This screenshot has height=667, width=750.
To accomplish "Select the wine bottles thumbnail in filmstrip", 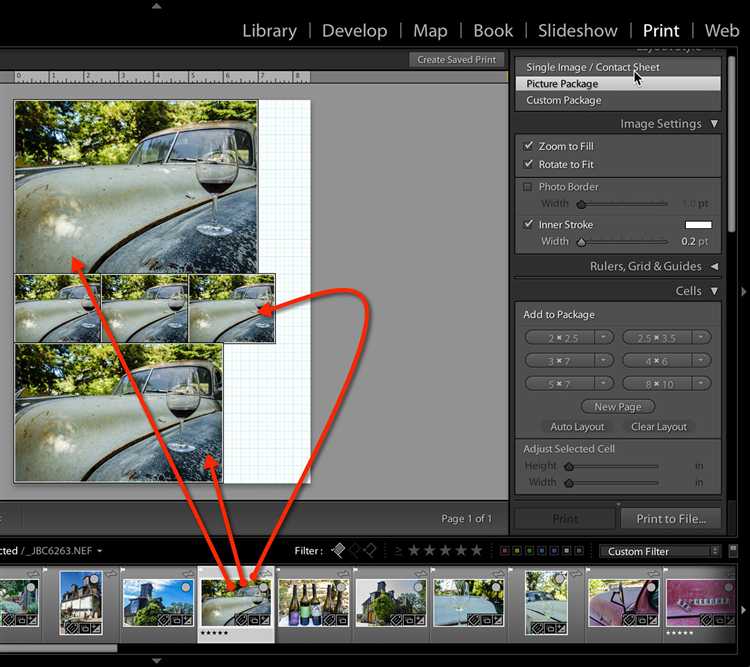I will [x=314, y=602].
